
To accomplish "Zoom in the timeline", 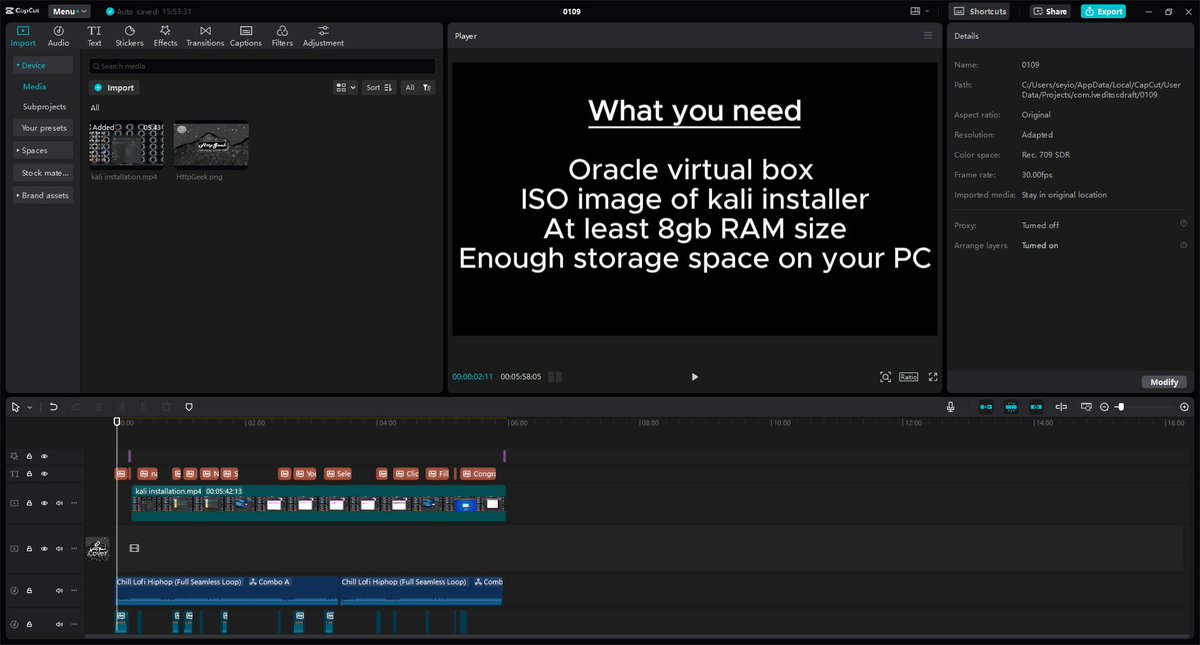I will [x=1185, y=407].
